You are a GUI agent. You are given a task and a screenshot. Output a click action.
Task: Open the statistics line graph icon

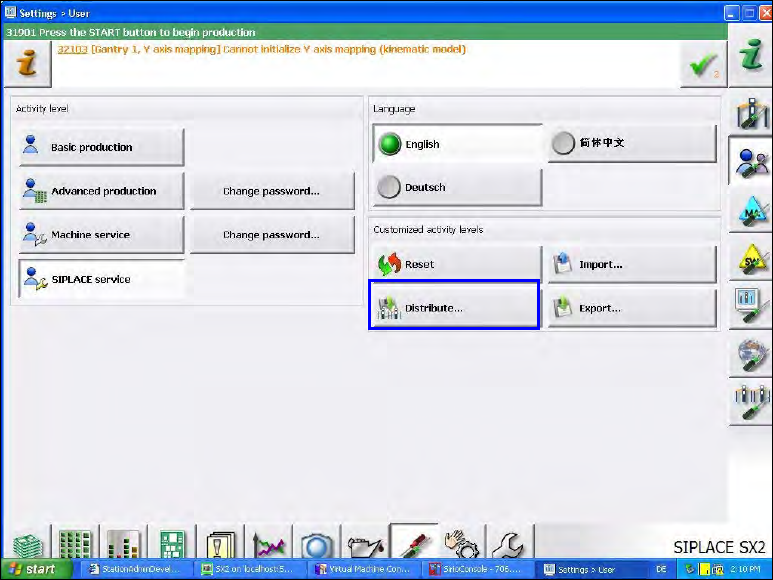tap(268, 543)
